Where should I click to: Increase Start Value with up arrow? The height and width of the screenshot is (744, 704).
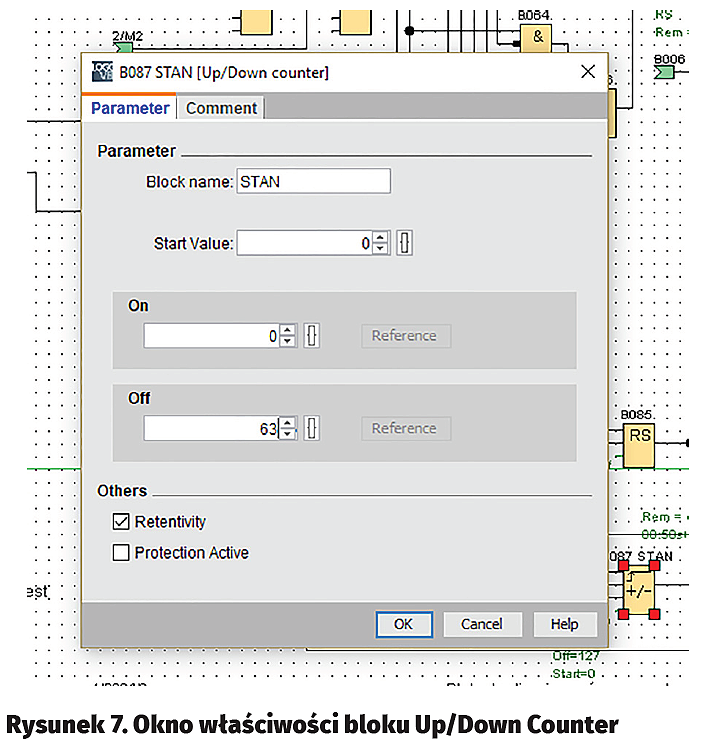(x=380, y=238)
